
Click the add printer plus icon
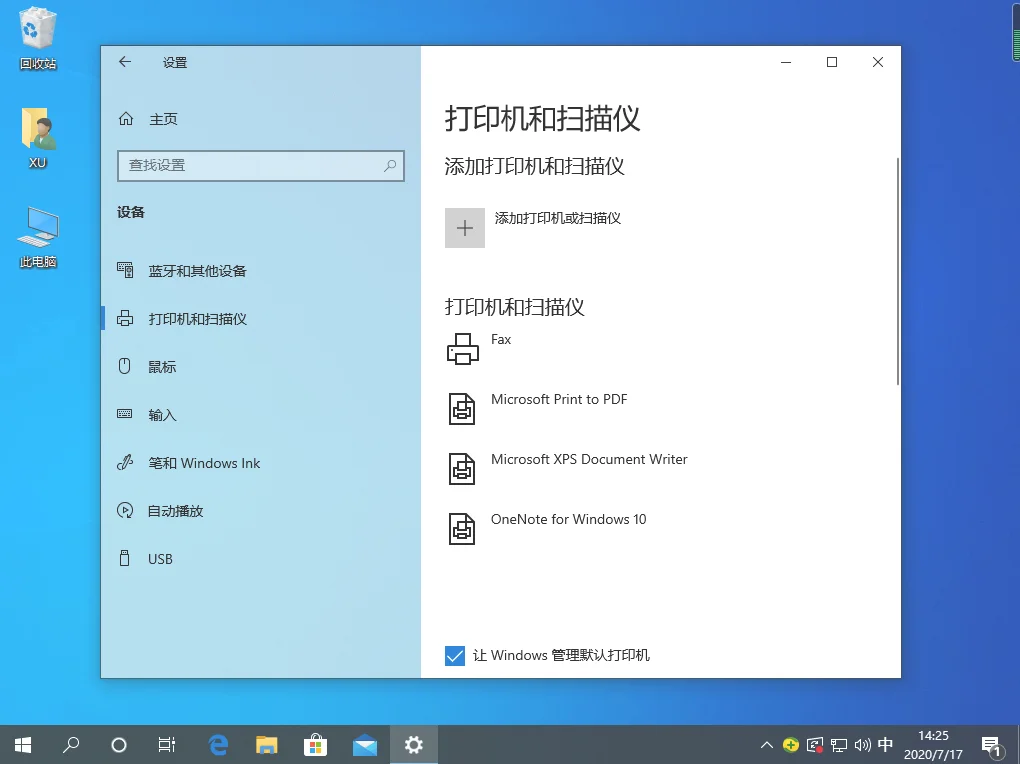464,228
